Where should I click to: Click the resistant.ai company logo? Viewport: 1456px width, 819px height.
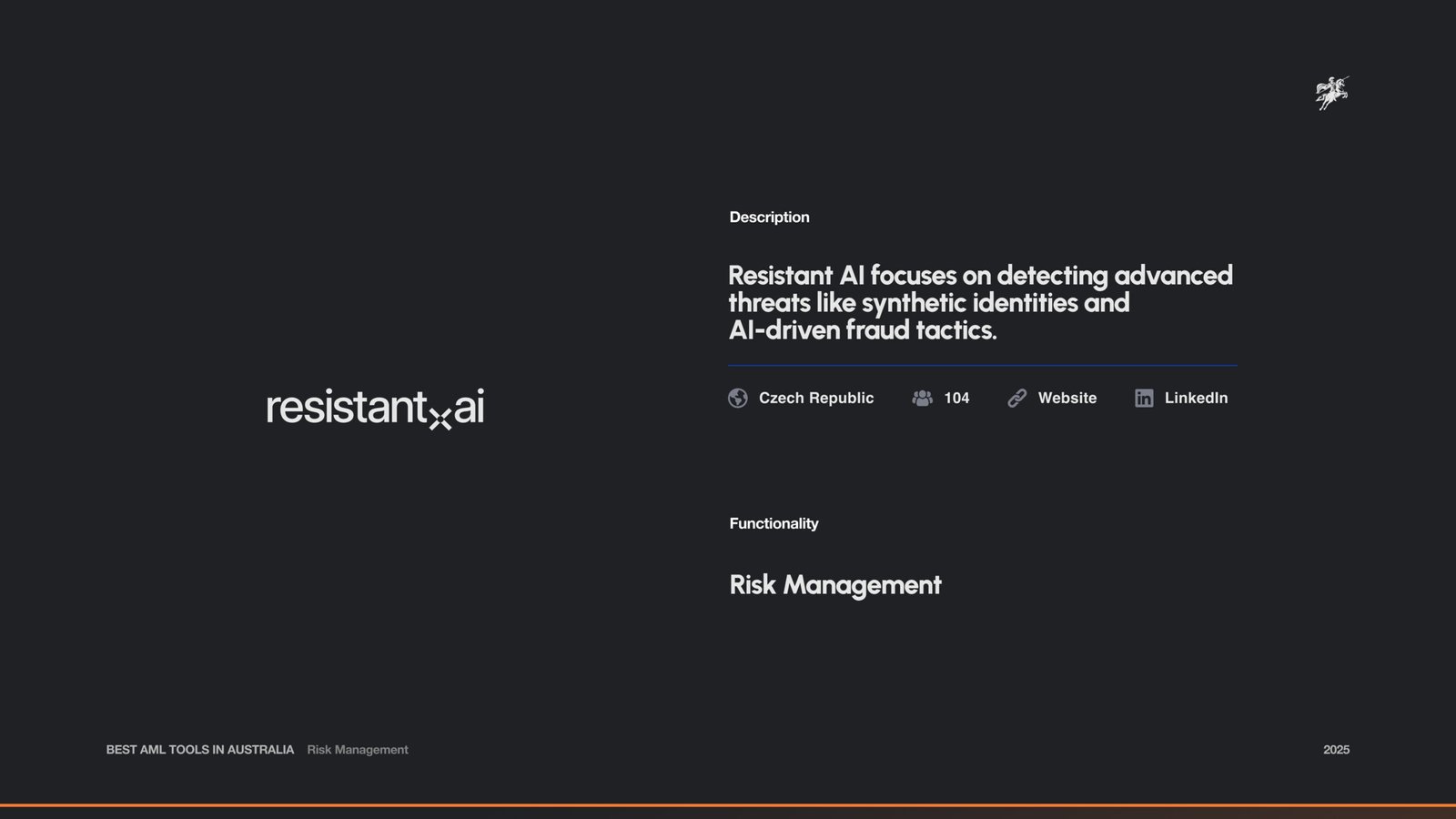tap(375, 408)
